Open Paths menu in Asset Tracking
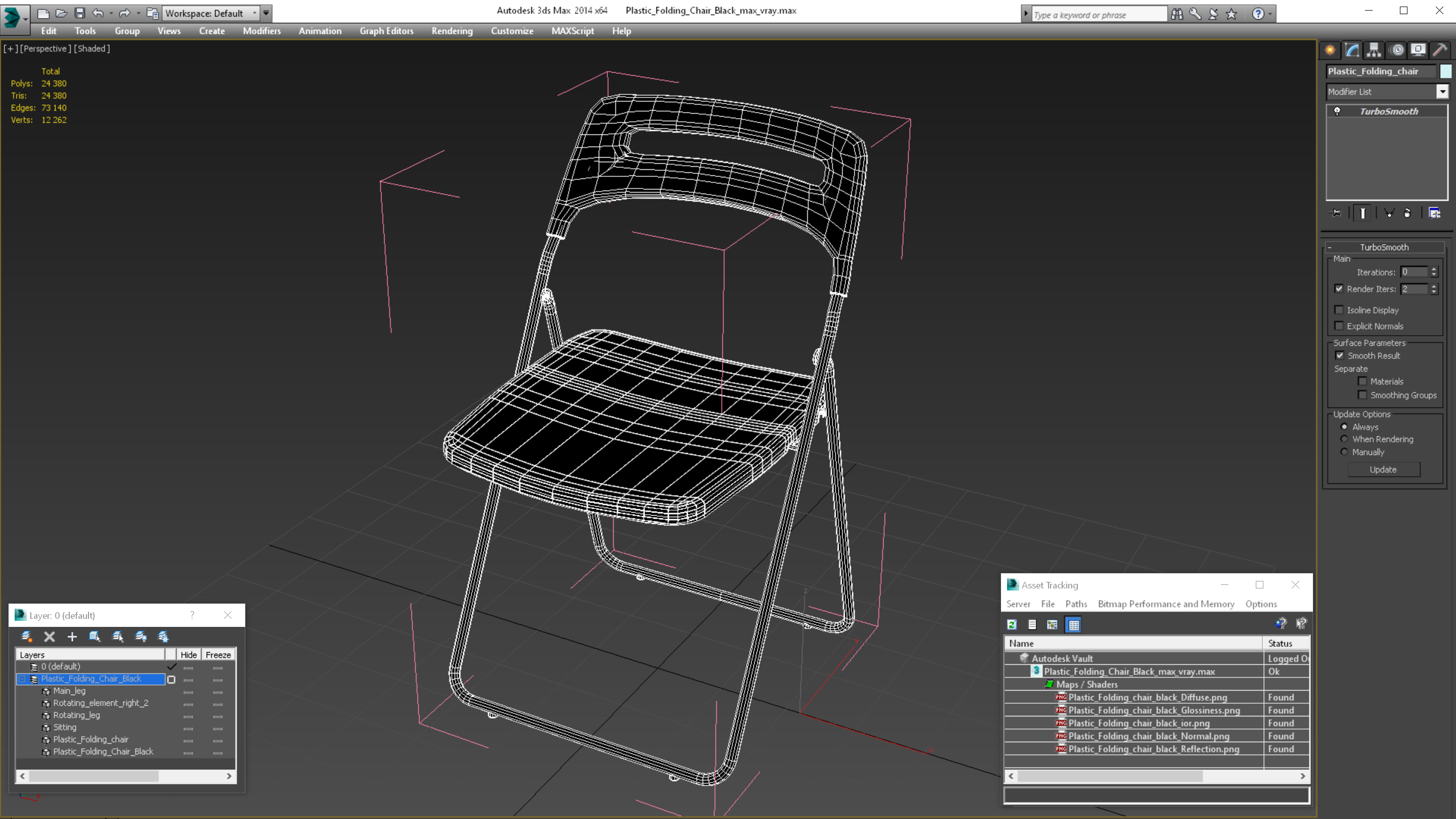Viewport: 1456px width, 819px height. tap(1076, 604)
